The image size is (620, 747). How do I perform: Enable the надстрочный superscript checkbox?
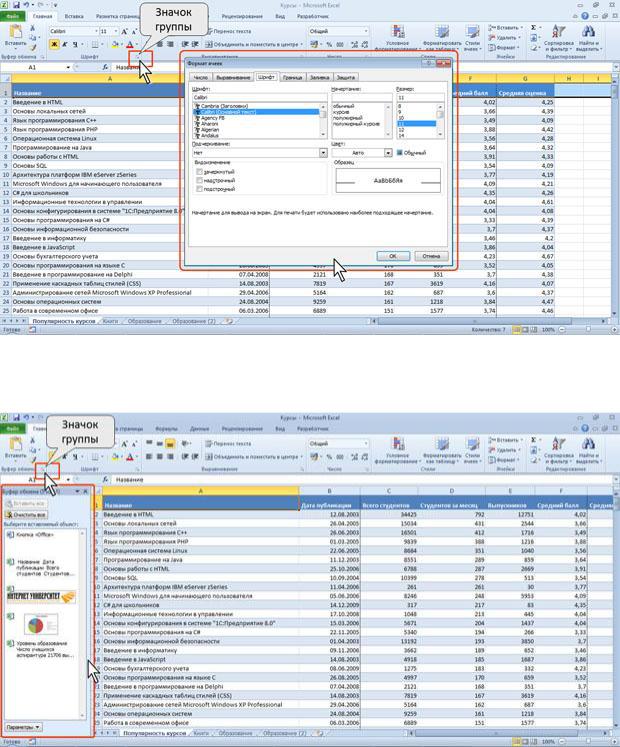tap(200, 181)
